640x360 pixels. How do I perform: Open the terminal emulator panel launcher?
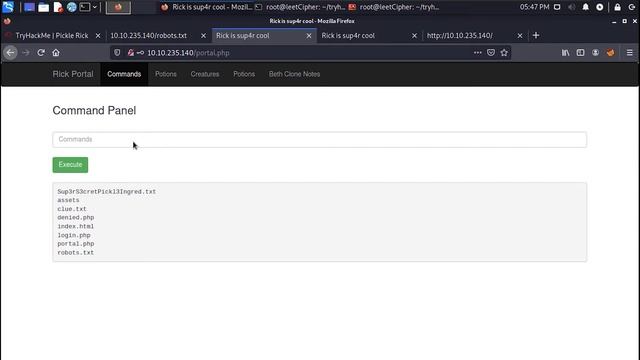84,7
